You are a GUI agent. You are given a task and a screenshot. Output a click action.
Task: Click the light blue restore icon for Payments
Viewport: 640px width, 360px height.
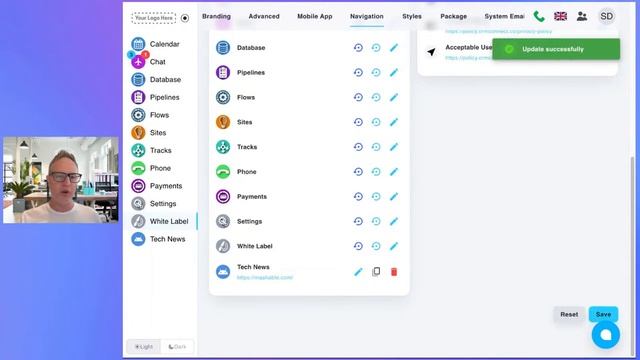click(x=376, y=197)
